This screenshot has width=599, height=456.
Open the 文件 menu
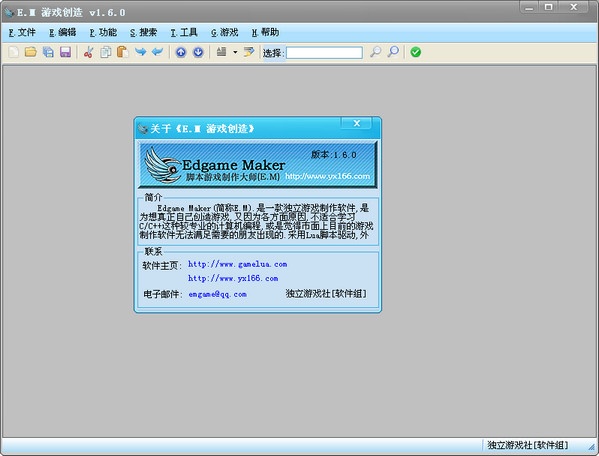pos(22,32)
